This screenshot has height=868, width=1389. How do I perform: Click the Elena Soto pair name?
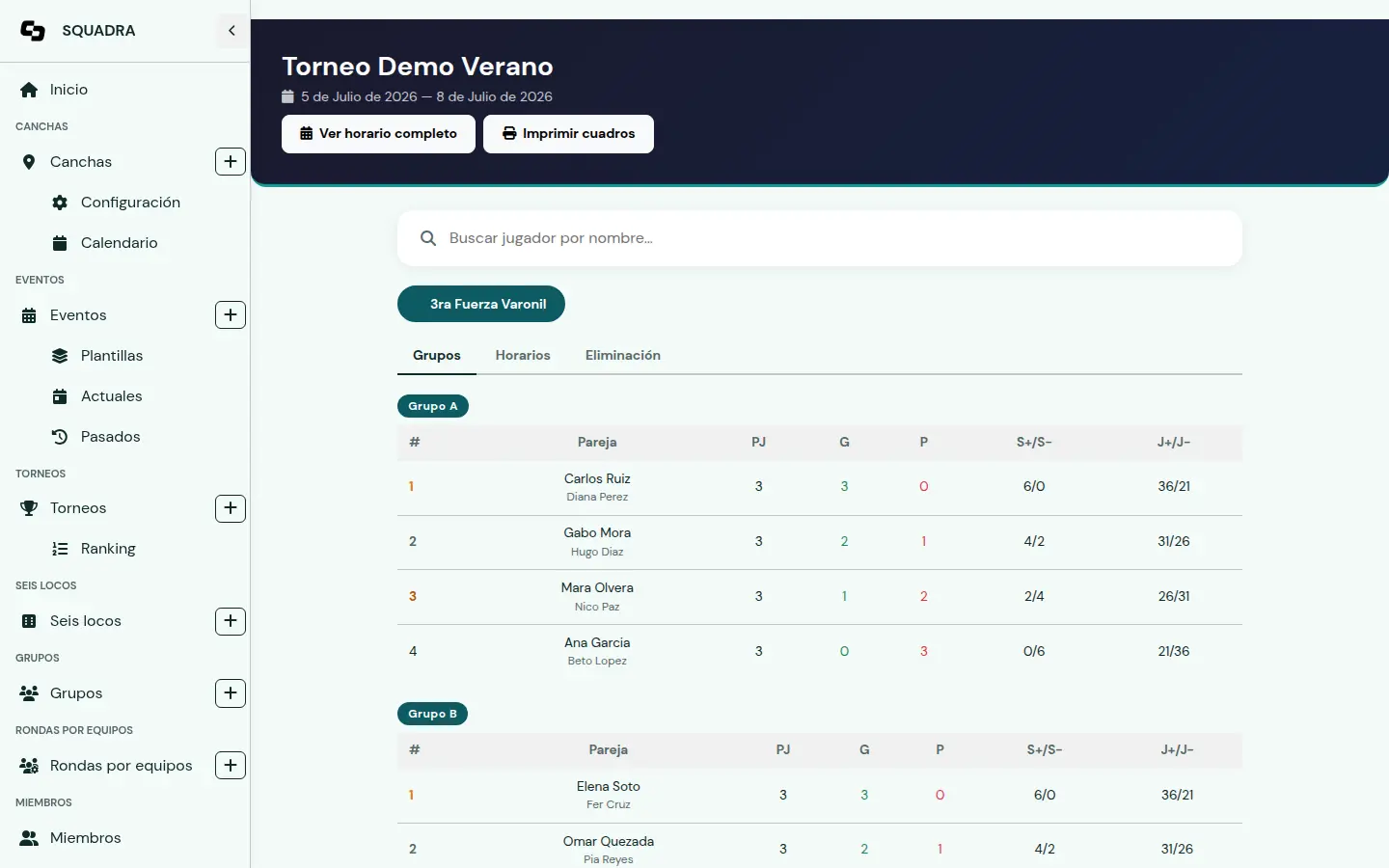tap(609, 786)
